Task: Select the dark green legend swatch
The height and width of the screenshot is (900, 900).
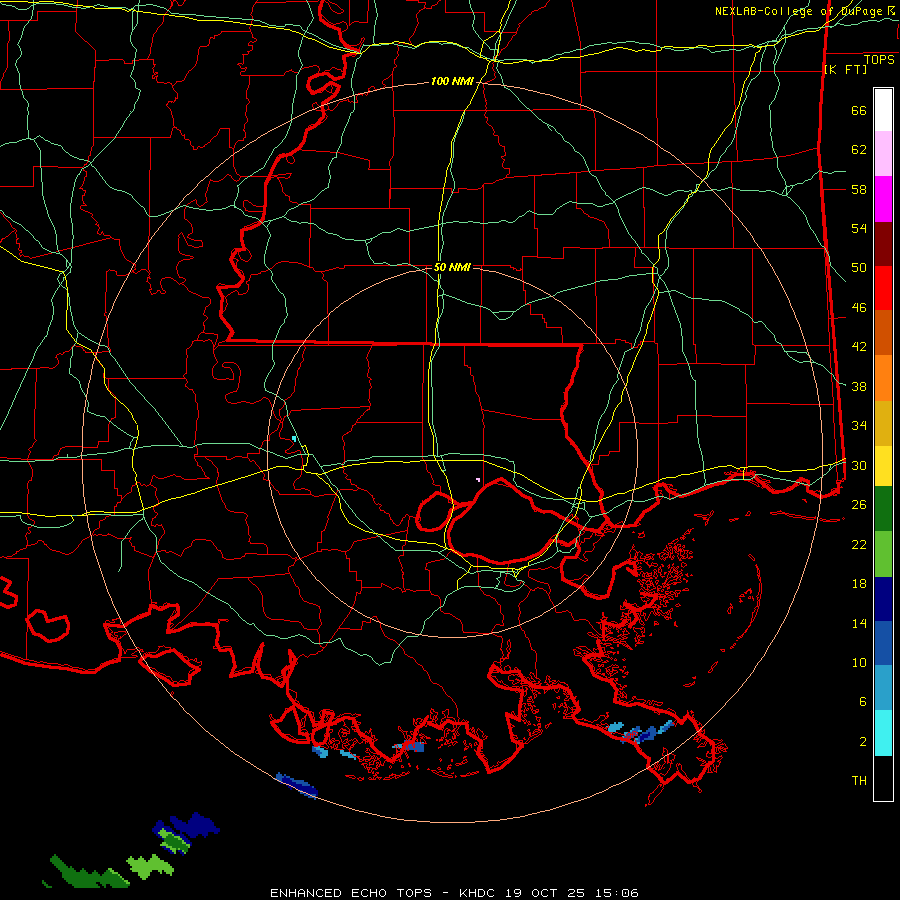Action: [x=883, y=509]
